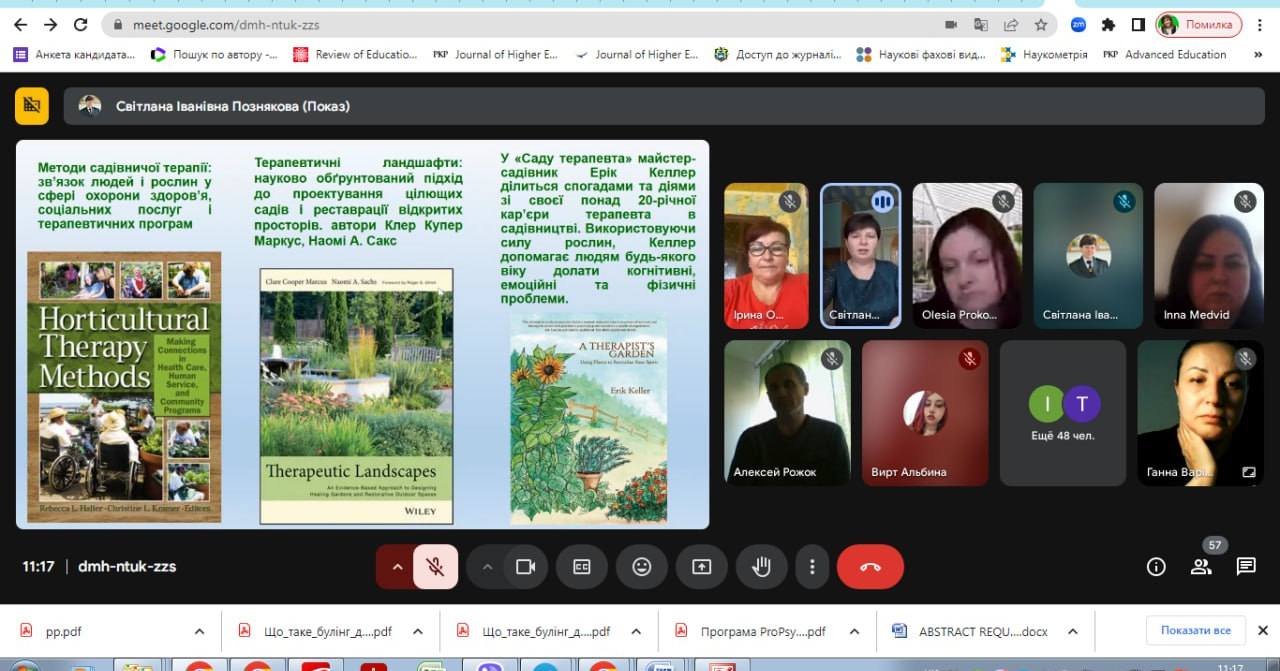Open the Review of Education bookmark

point(356,55)
